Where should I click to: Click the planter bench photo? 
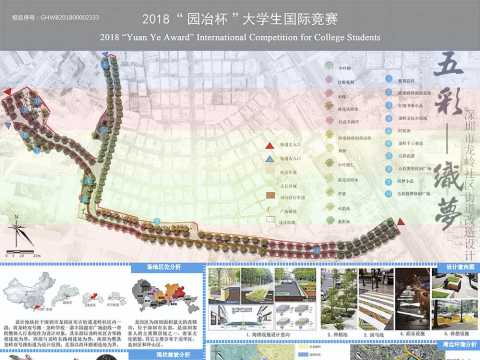coord(455,283)
